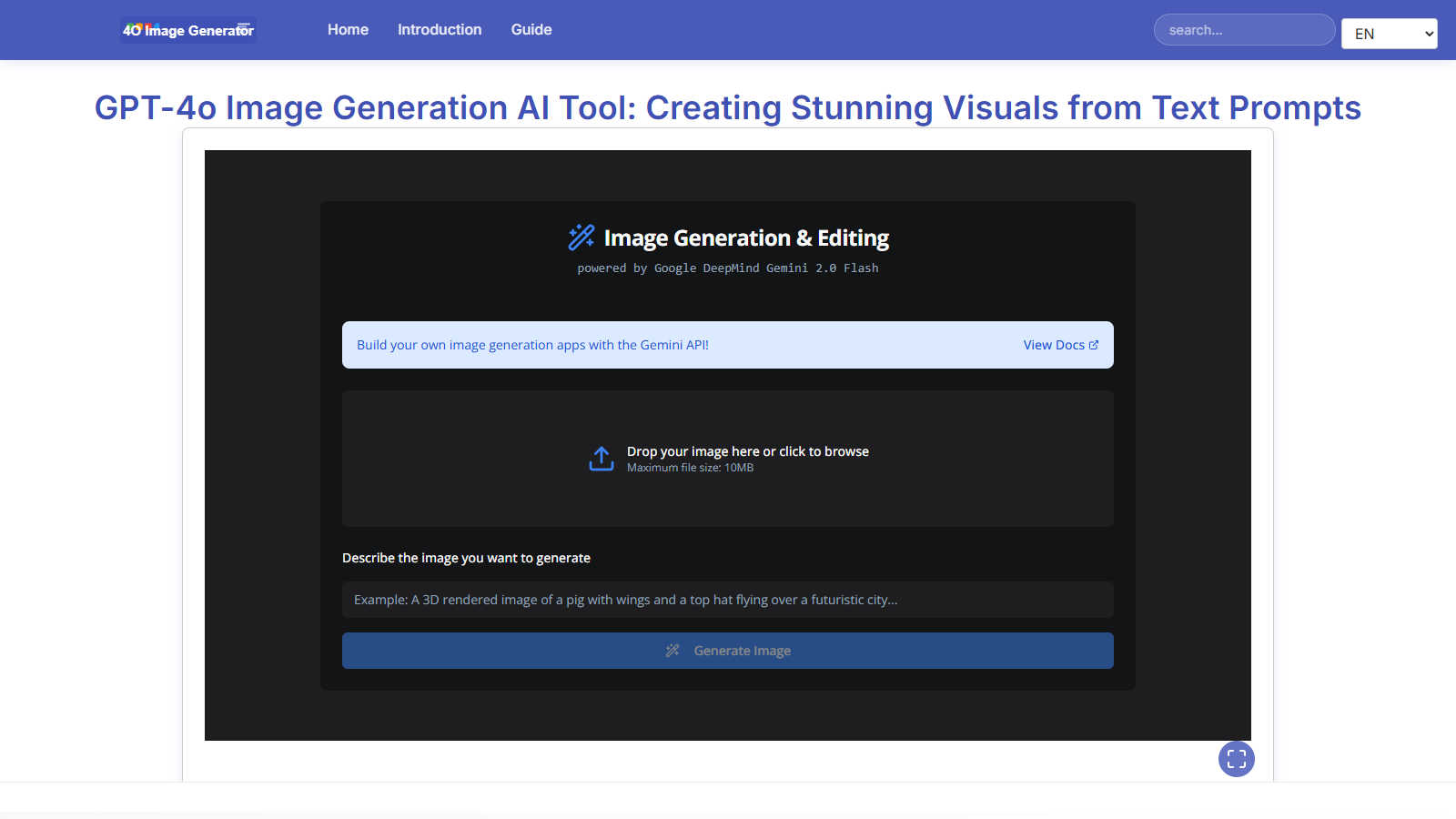Click the external link icon next to View Docs

click(1094, 345)
